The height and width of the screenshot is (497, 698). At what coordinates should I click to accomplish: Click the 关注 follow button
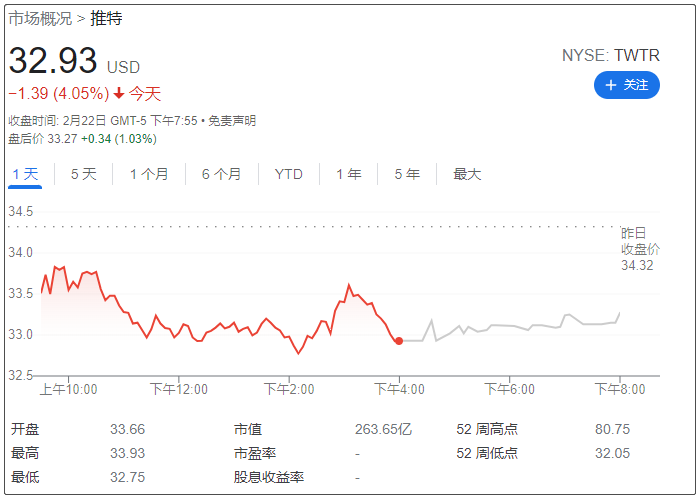coord(626,85)
